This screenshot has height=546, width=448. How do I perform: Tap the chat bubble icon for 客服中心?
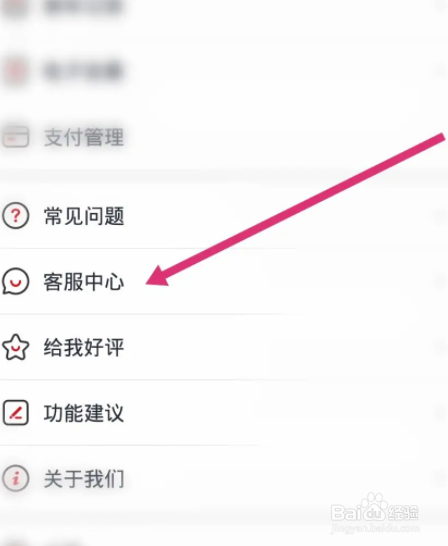tap(15, 281)
